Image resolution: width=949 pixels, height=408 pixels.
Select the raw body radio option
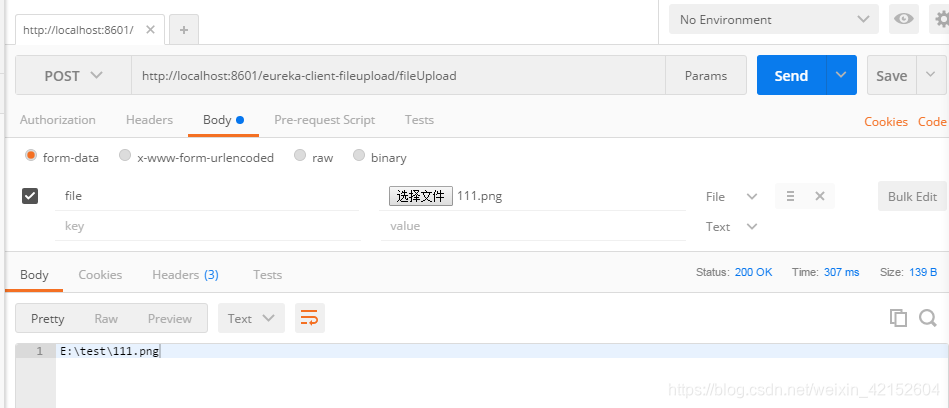point(300,156)
